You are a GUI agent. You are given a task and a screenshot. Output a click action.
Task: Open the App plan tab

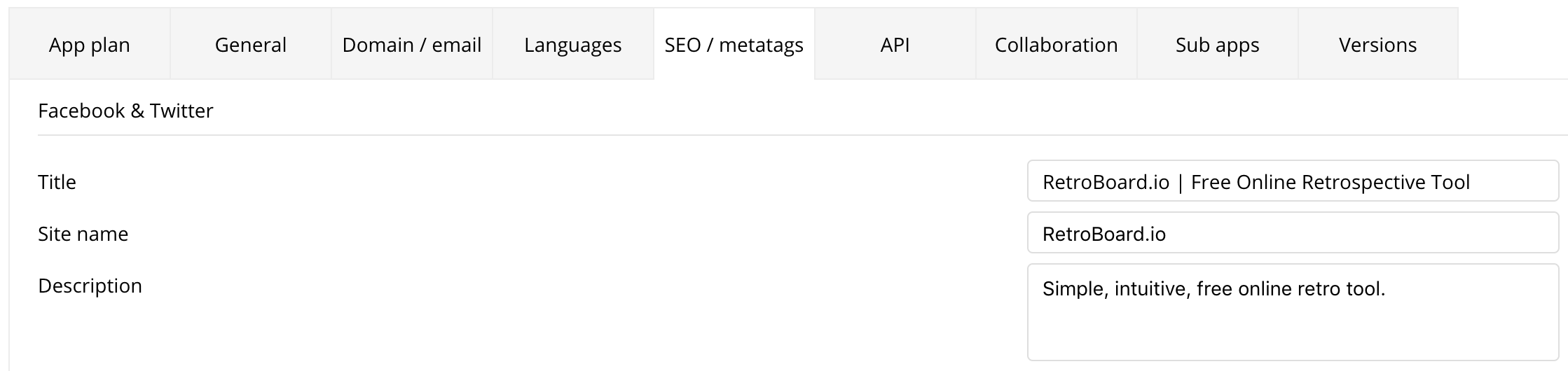click(90, 45)
